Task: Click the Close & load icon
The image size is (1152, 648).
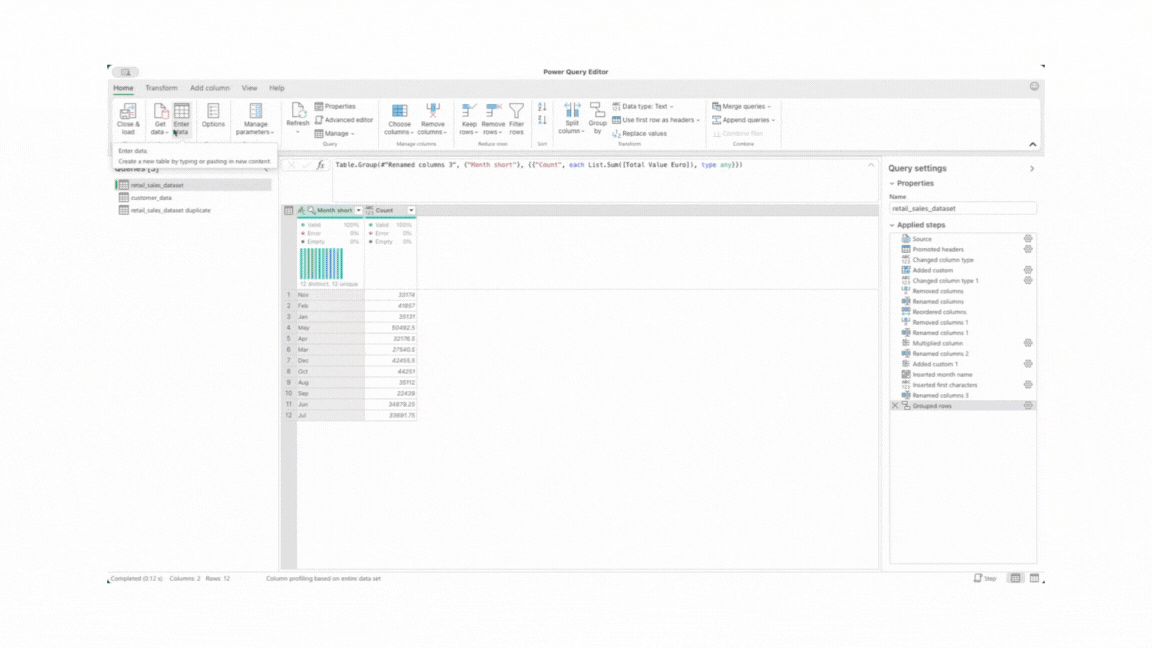Action: (128, 112)
